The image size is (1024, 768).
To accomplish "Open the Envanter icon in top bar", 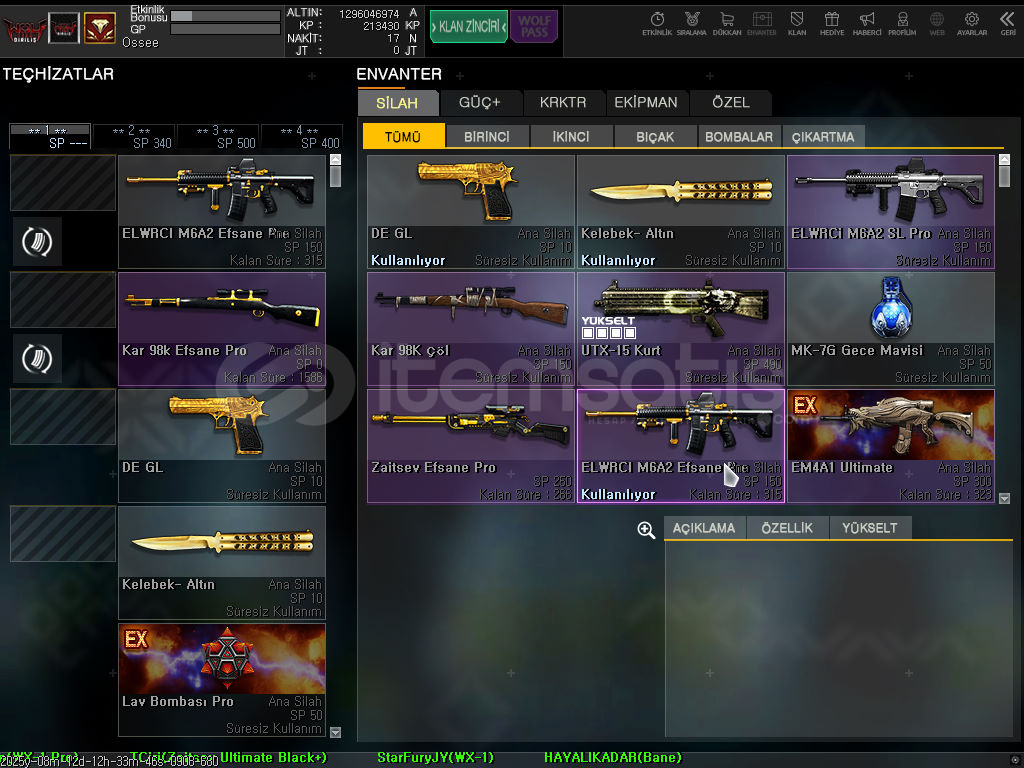I will 761,23.
